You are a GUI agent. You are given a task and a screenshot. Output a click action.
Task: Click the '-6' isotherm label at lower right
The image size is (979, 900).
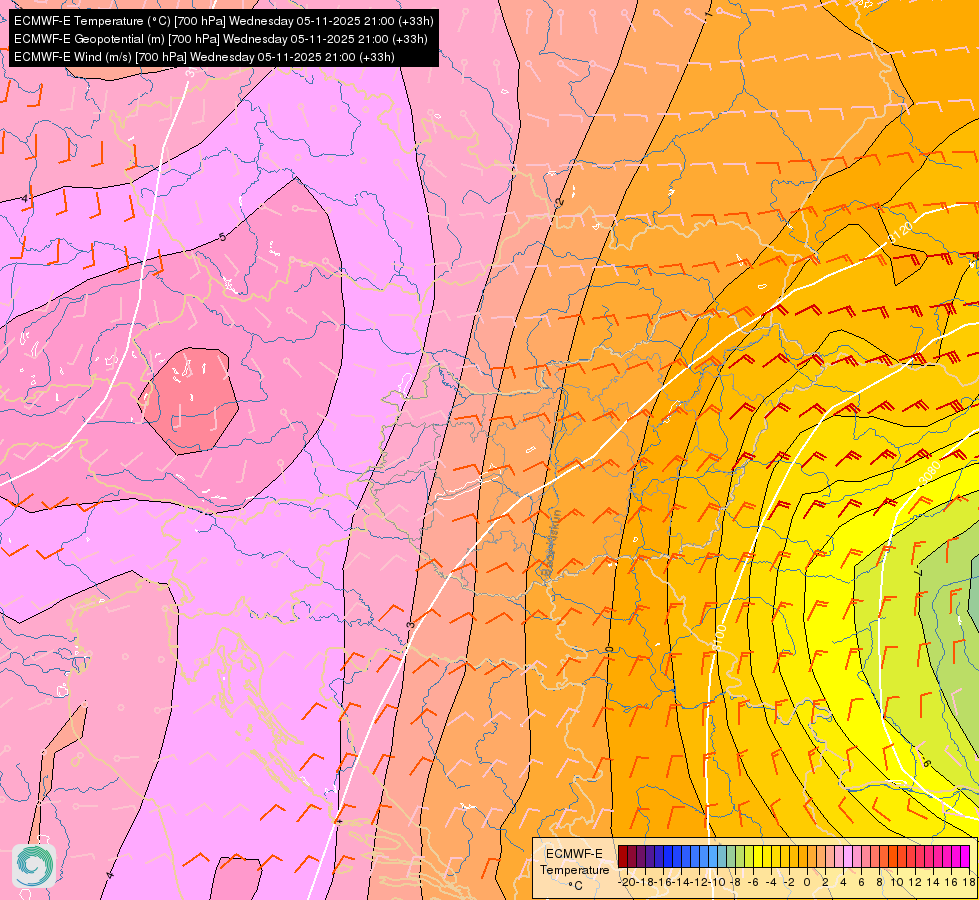pos(925,763)
